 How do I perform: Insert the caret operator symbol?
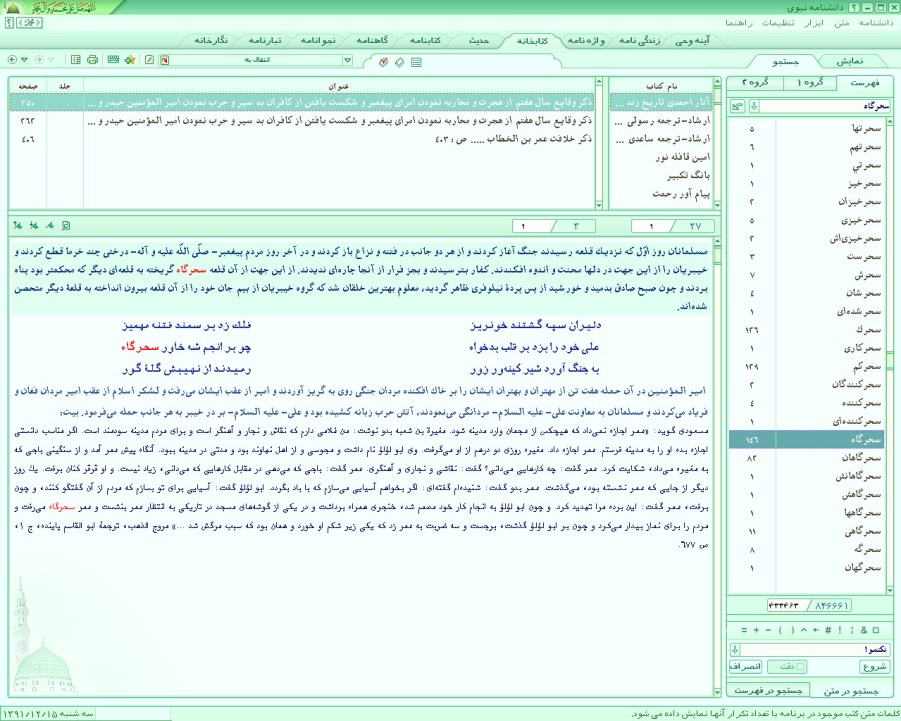coord(804,630)
